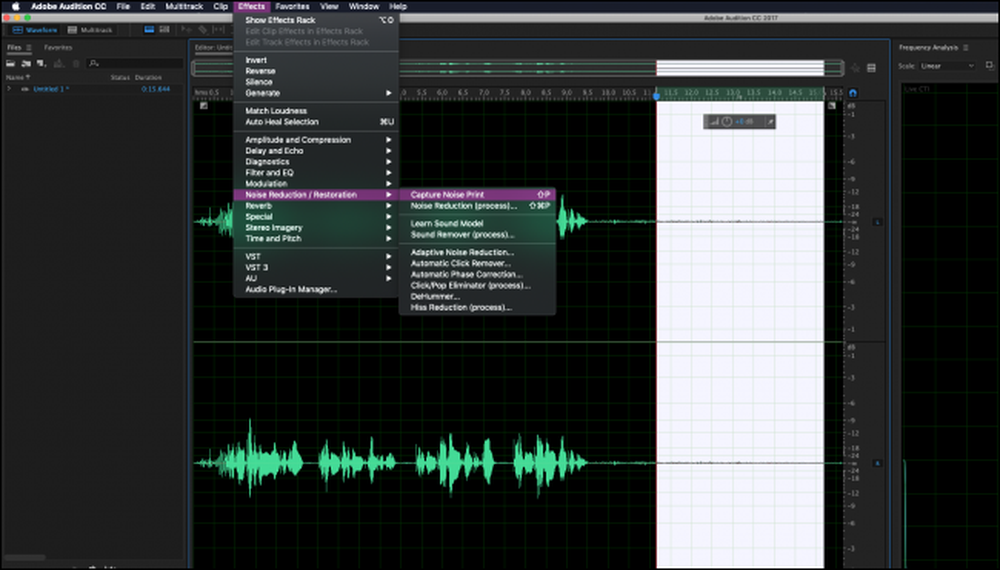Switch to the Favorites panel tab
The width and height of the screenshot is (1000, 570).
pyautogui.click(x=58, y=47)
